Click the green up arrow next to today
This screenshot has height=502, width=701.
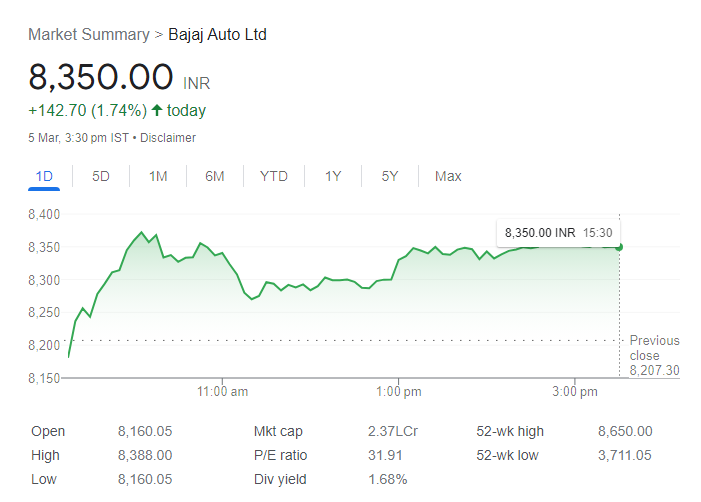tap(156, 110)
